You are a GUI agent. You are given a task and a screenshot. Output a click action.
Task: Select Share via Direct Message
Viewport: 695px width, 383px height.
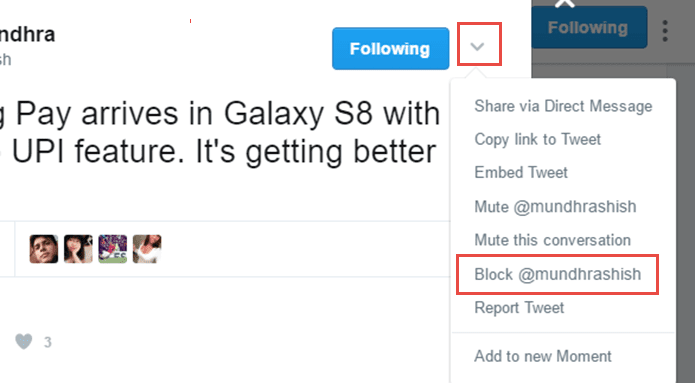(x=563, y=106)
